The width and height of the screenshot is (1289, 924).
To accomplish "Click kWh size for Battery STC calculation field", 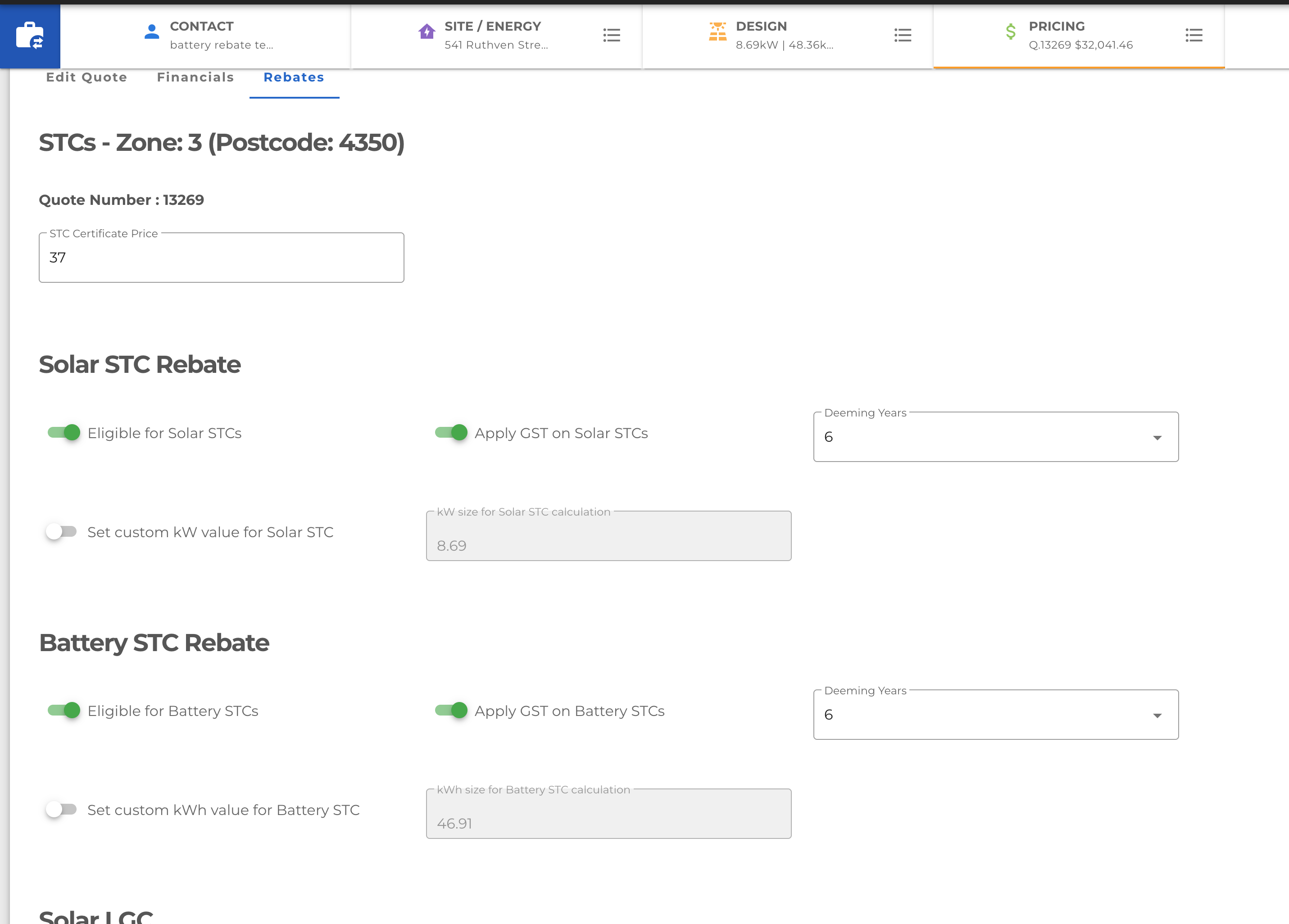I will click(x=609, y=814).
